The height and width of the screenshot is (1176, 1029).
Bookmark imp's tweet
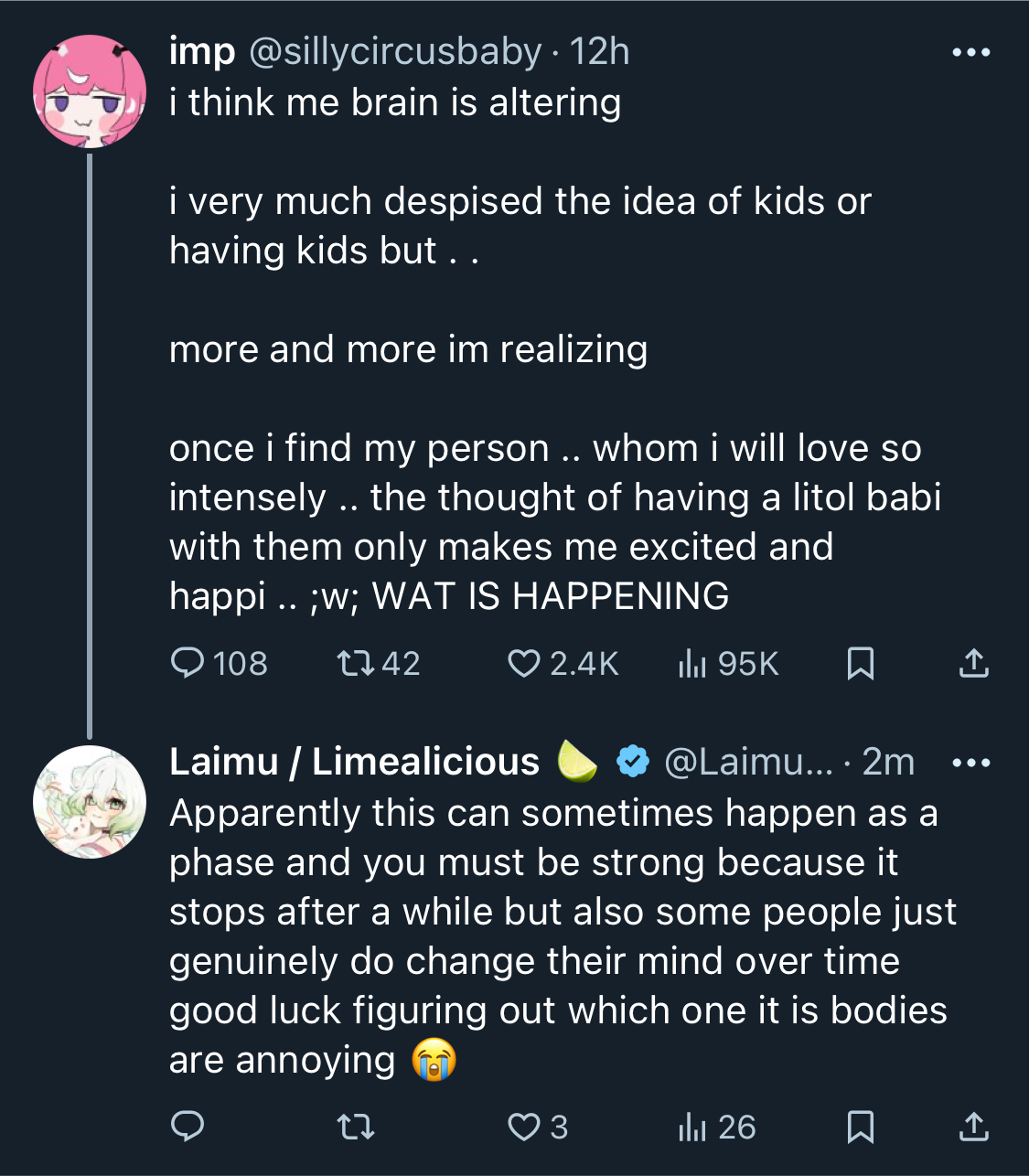[x=860, y=663]
